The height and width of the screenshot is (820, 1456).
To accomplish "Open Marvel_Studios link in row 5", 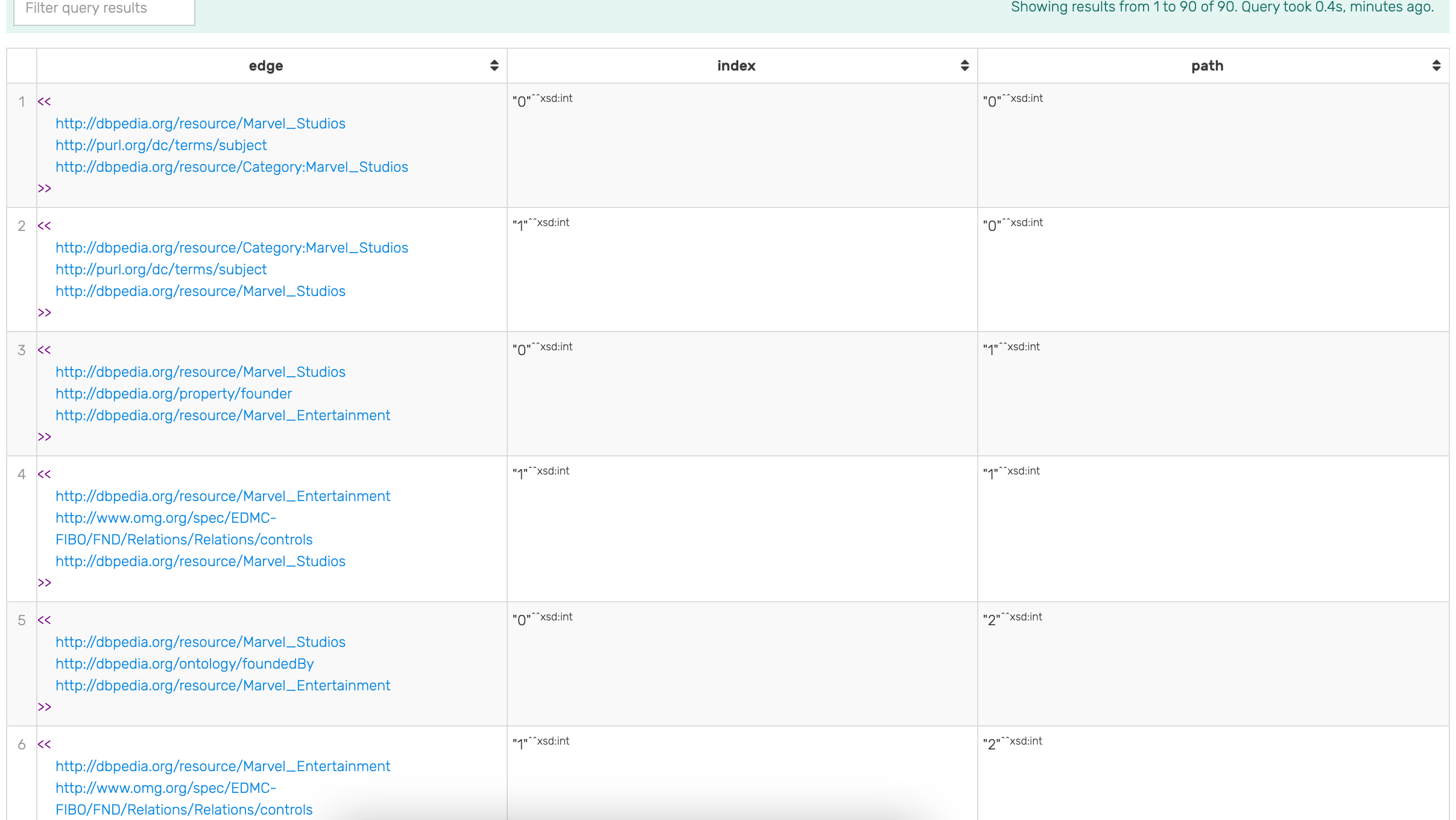I will tap(200, 642).
